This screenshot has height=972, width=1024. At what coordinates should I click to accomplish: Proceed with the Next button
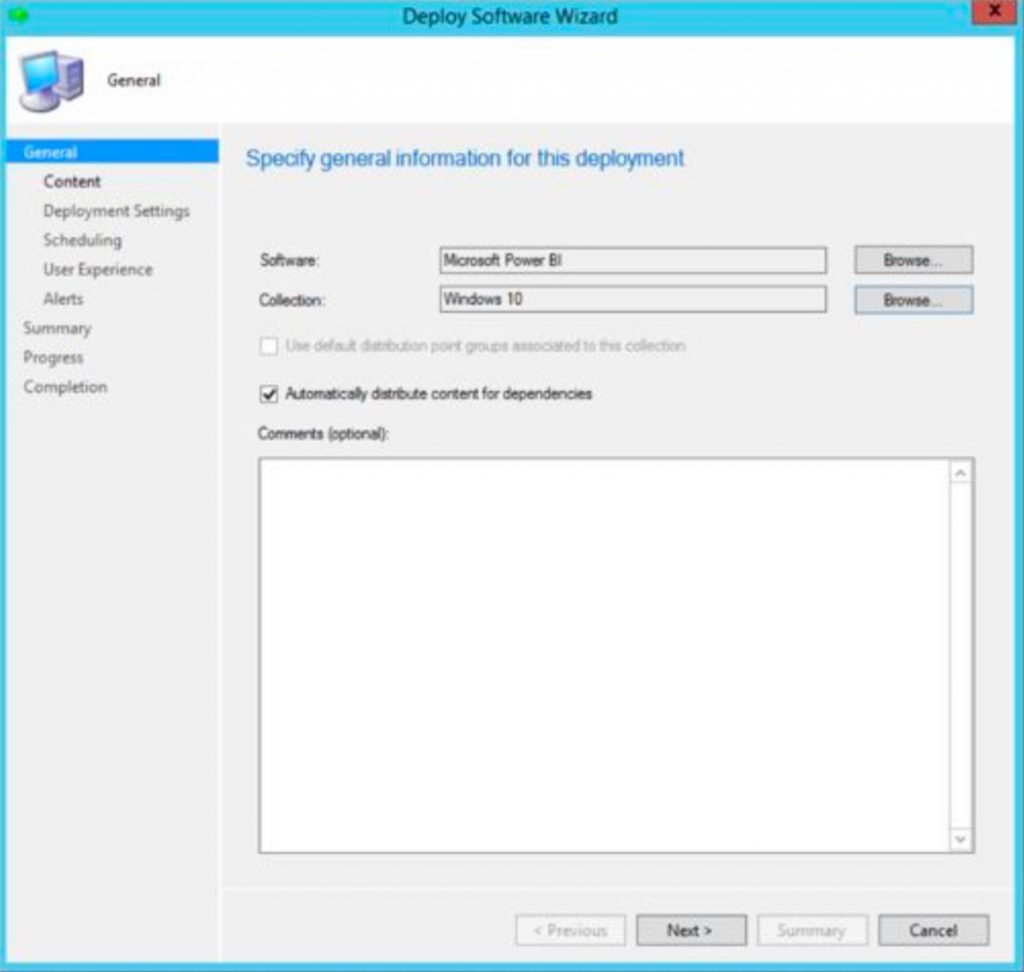pyautogui.click(x=691, y=930)
